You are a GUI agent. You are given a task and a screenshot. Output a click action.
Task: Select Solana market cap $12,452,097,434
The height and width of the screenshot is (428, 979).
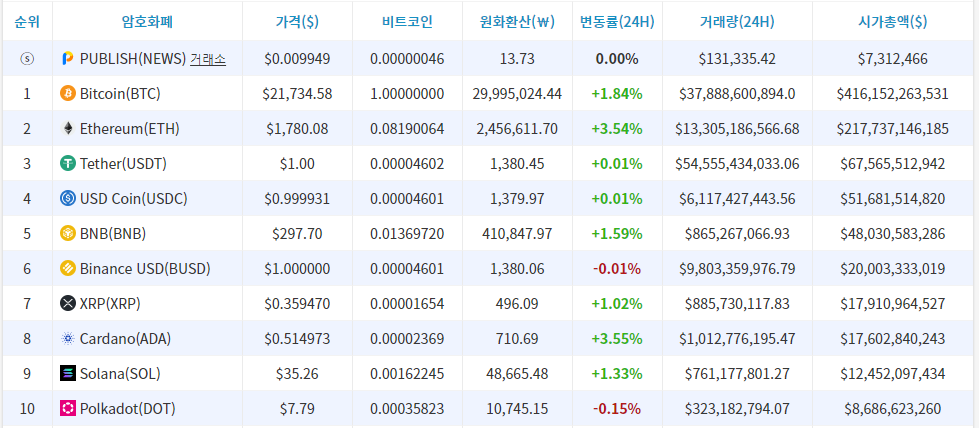pos(893,374)
